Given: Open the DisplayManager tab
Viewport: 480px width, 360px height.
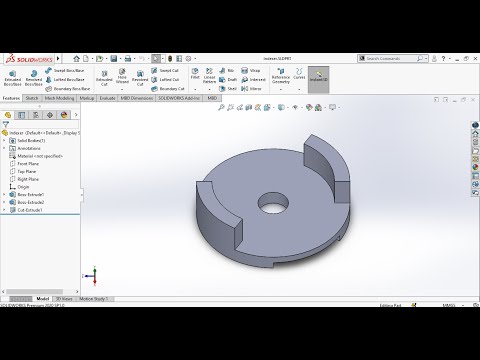Looking at the screenshot, I should tap(64, 115).
